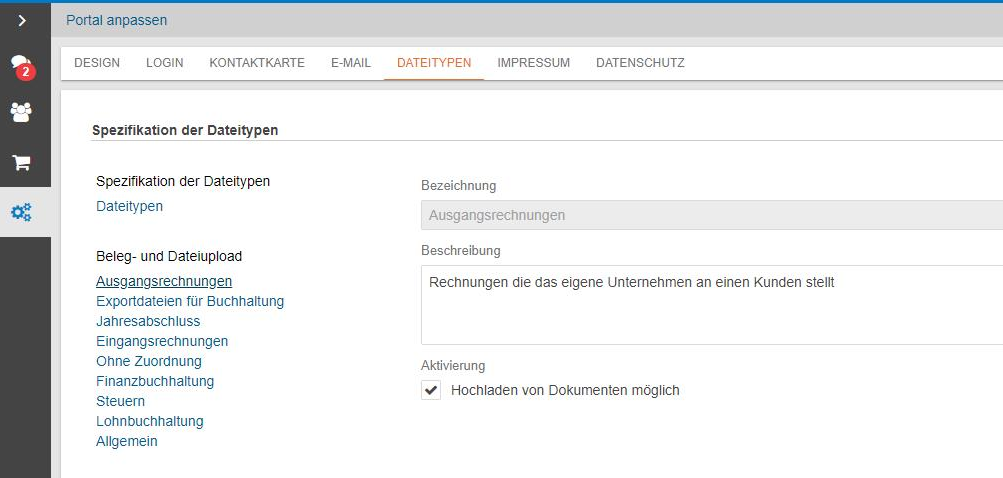
Task: Uncheck Hochladen von Dokumenten möglich checkbox
Action: tap(431, 390)
